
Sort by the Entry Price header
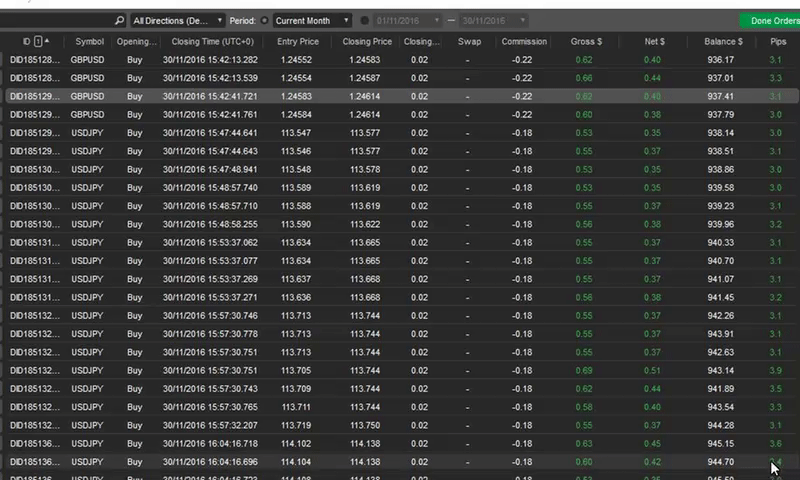(298, 41)
